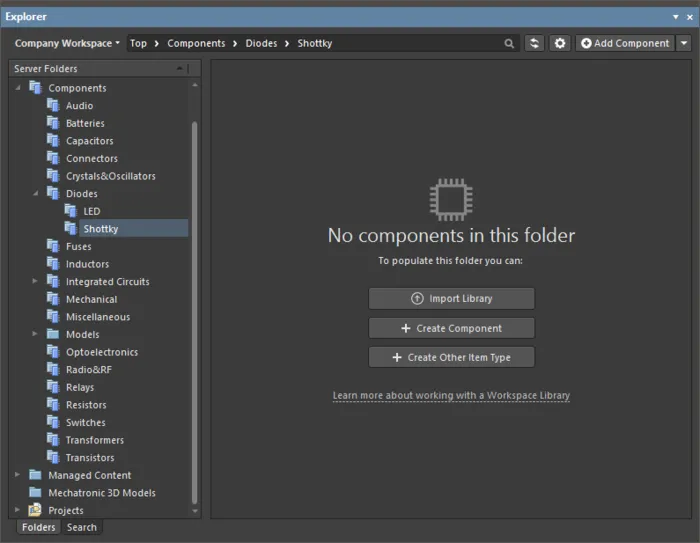Click the Crystals&Oscillators folder icon
The height and width of the screenshot is (543, 700).
(53, 176)
